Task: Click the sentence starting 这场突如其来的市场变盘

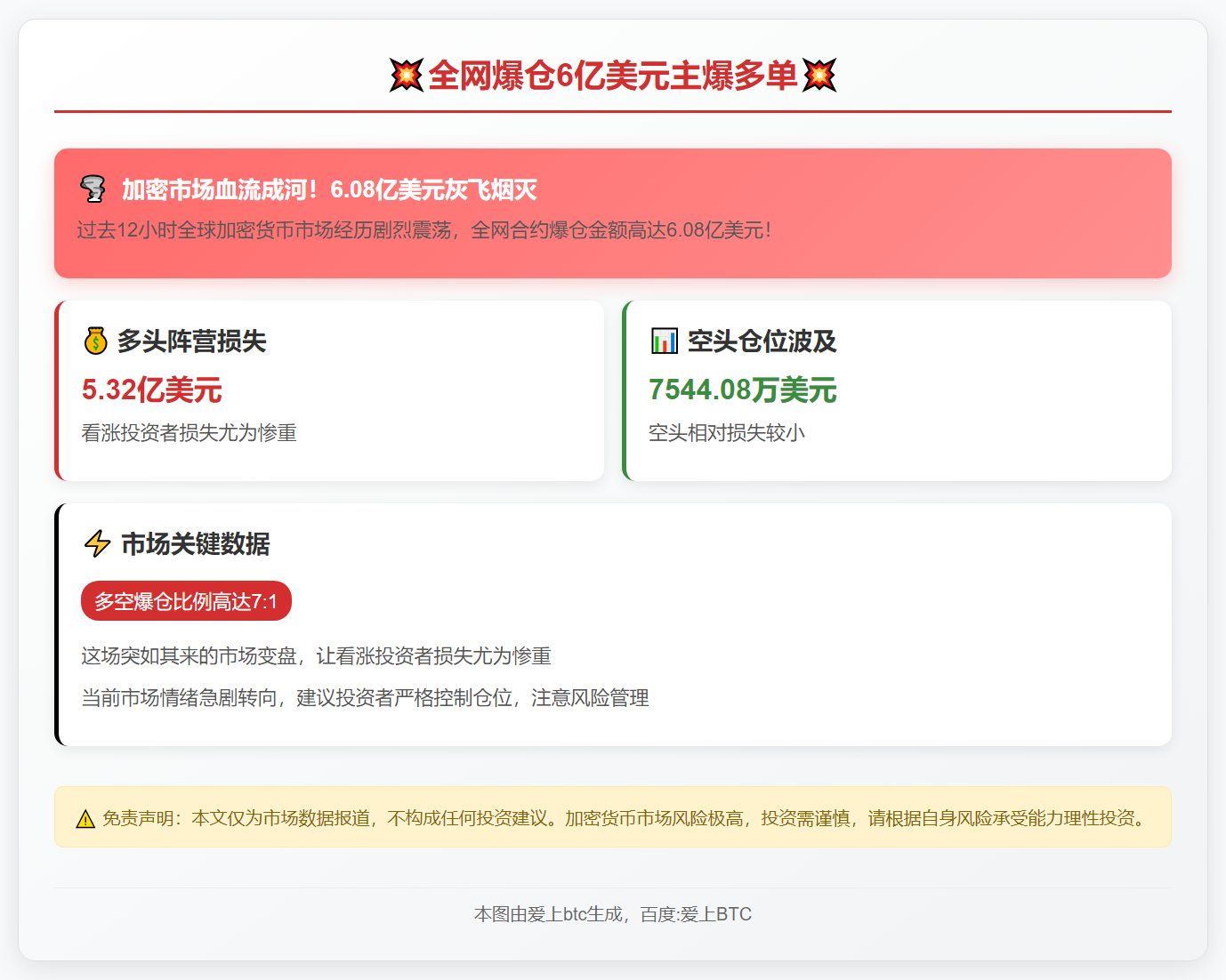Action: click(x=316, y=656)
